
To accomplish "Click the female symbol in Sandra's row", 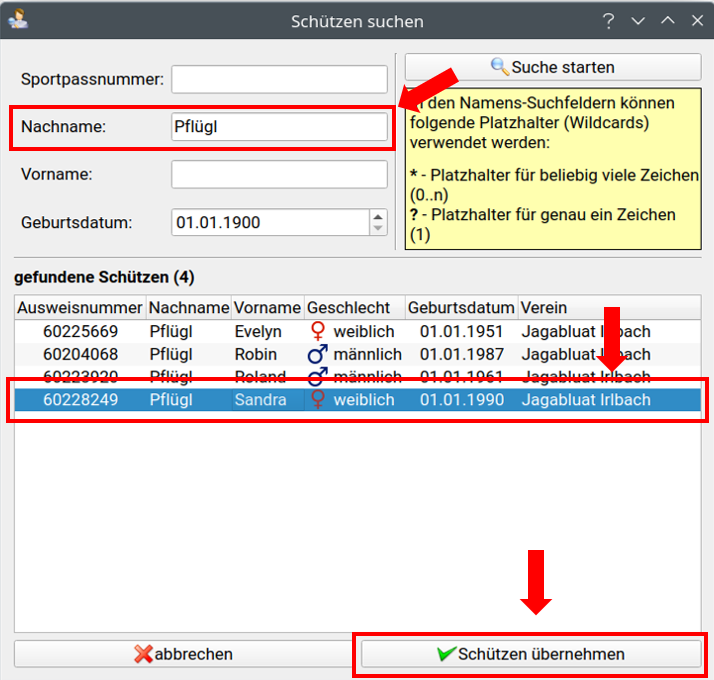I will [x=318, y=400].
